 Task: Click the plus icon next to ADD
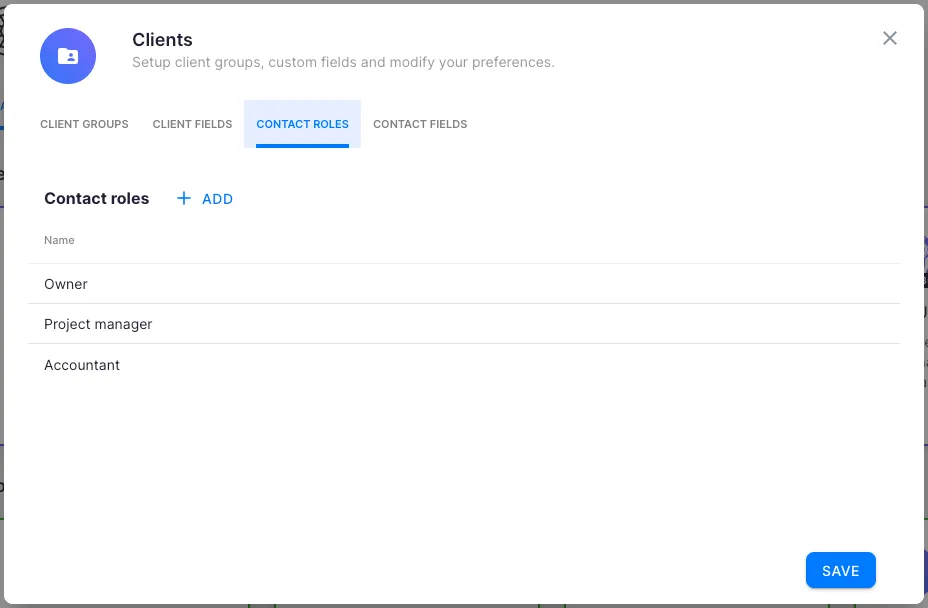(x=183, y=198)
